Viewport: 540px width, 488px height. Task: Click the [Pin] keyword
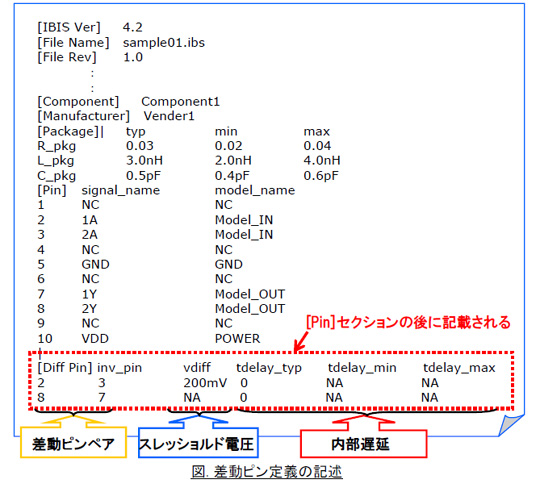(52, 190)
